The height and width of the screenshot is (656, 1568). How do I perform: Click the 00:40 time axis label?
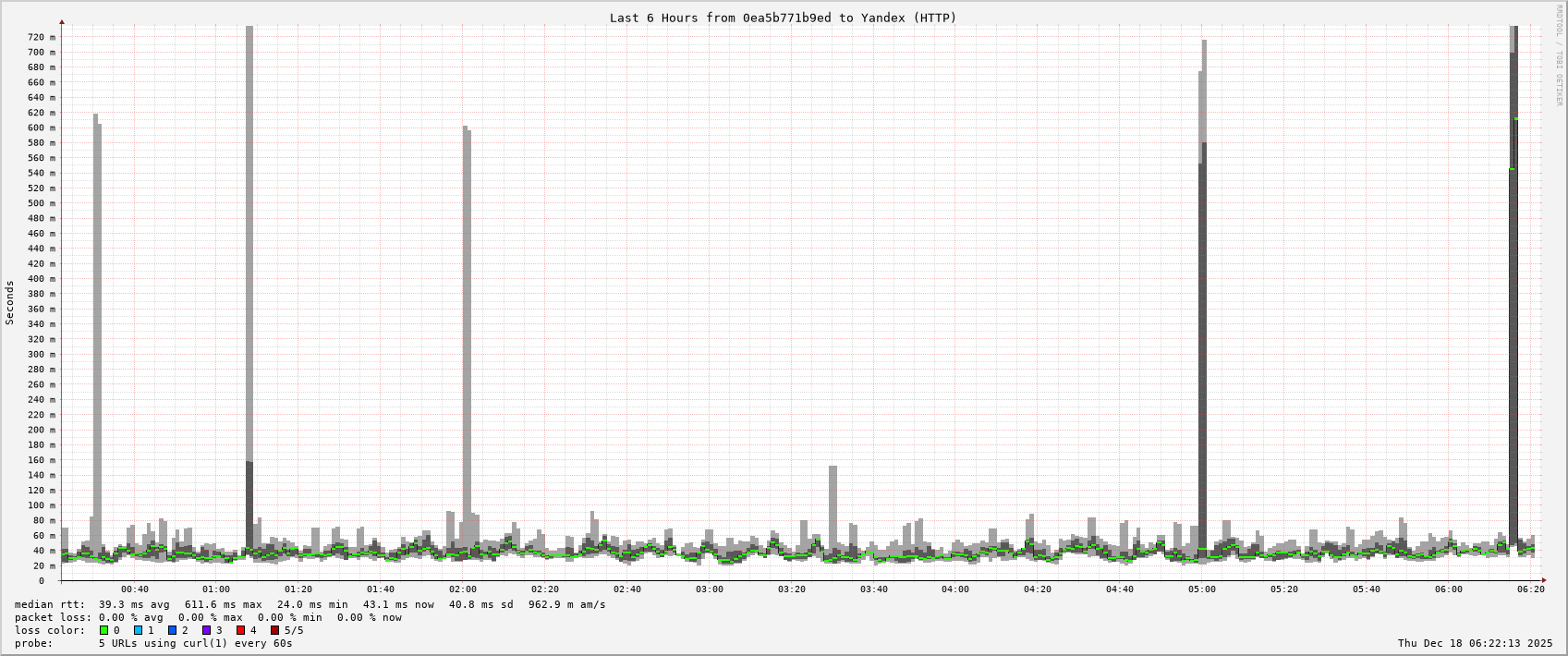(x=134, y=589)
